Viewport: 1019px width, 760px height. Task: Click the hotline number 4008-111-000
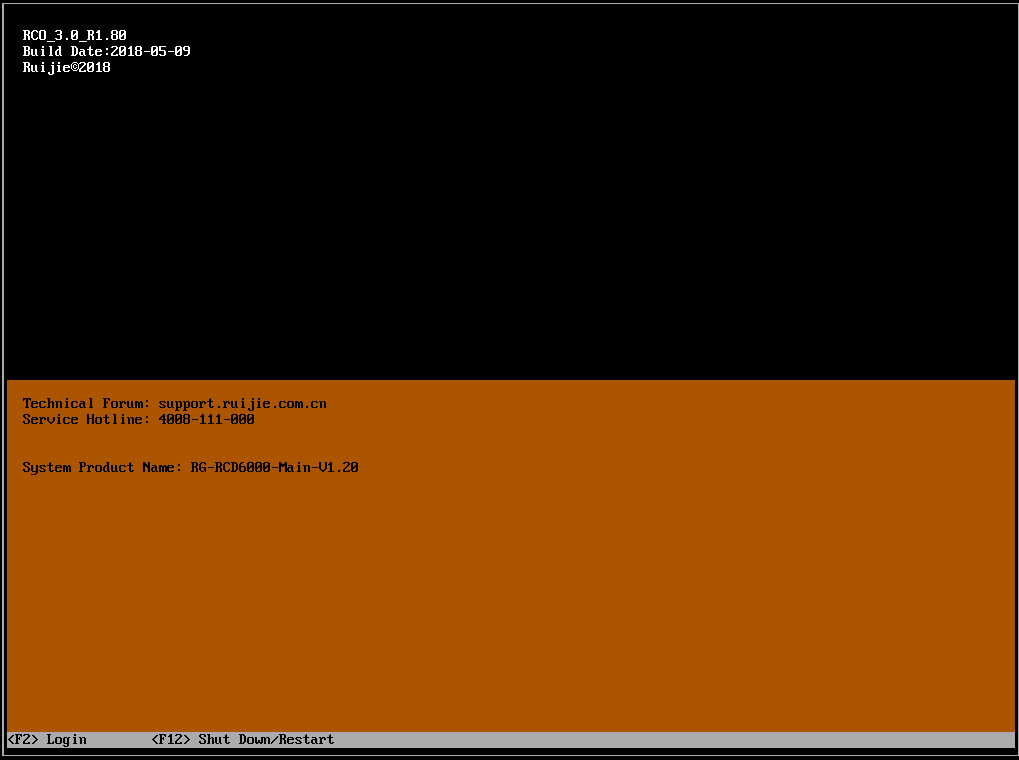pyautogui.click(x=206, y=420)
